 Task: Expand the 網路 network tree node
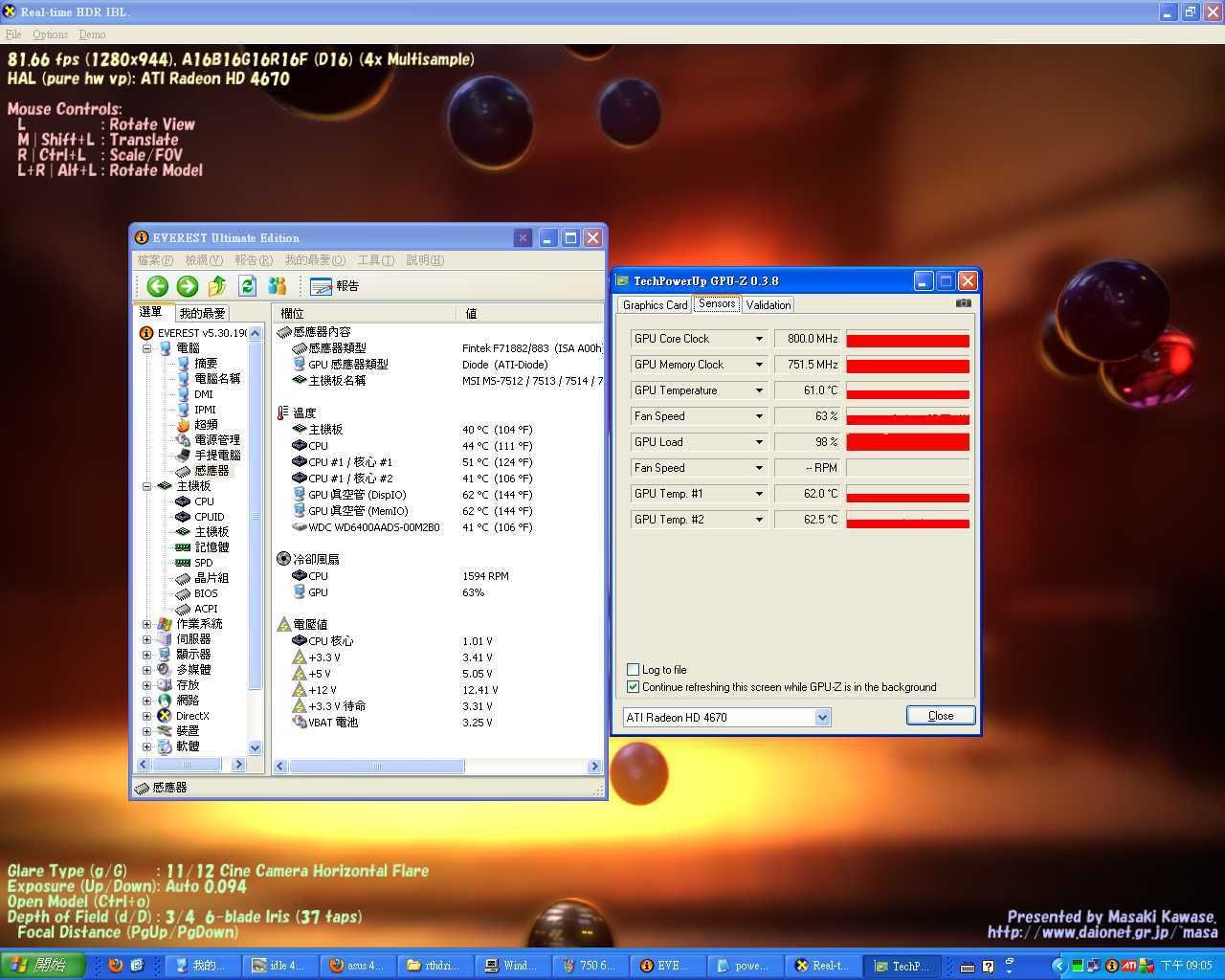(x=147, y=701)
